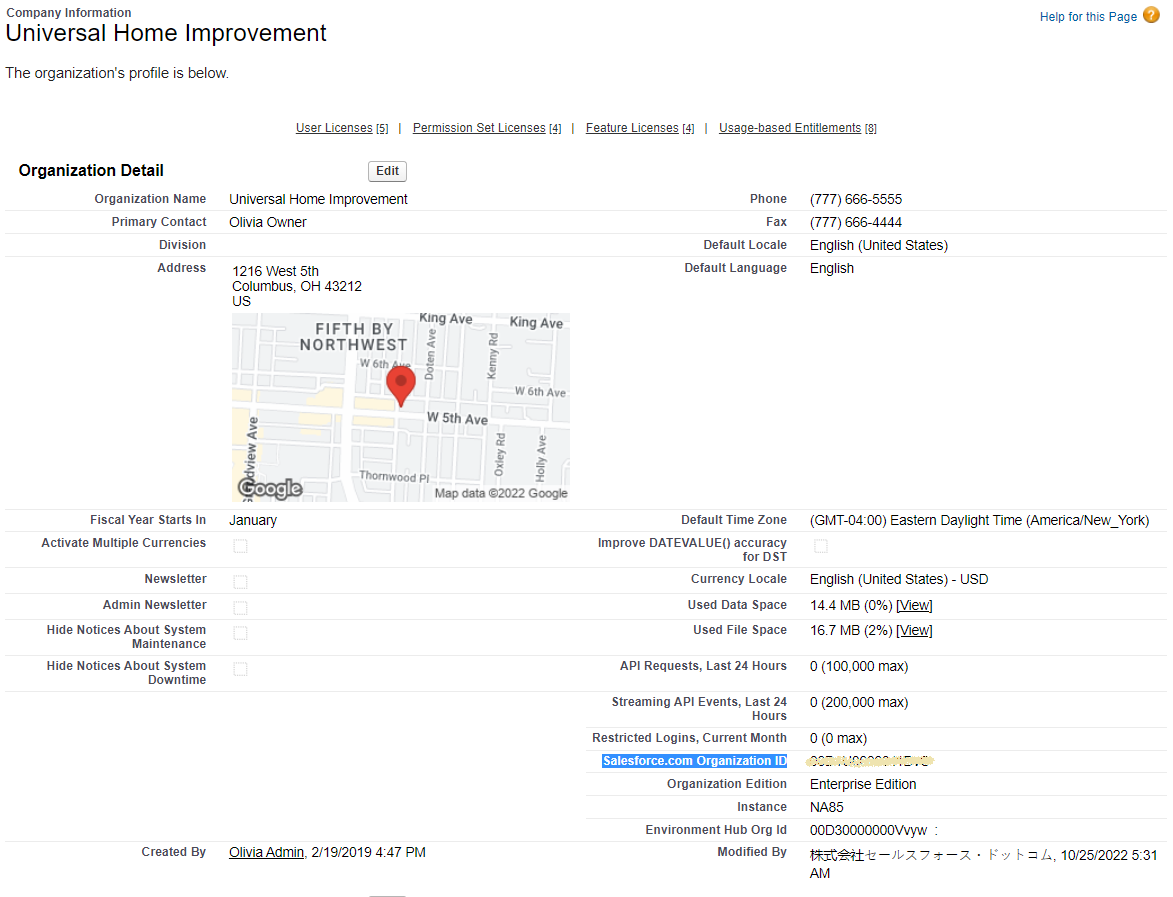Click the Company Information breadcrumb text
This screenshot has width=1173, height=897.
69,13
